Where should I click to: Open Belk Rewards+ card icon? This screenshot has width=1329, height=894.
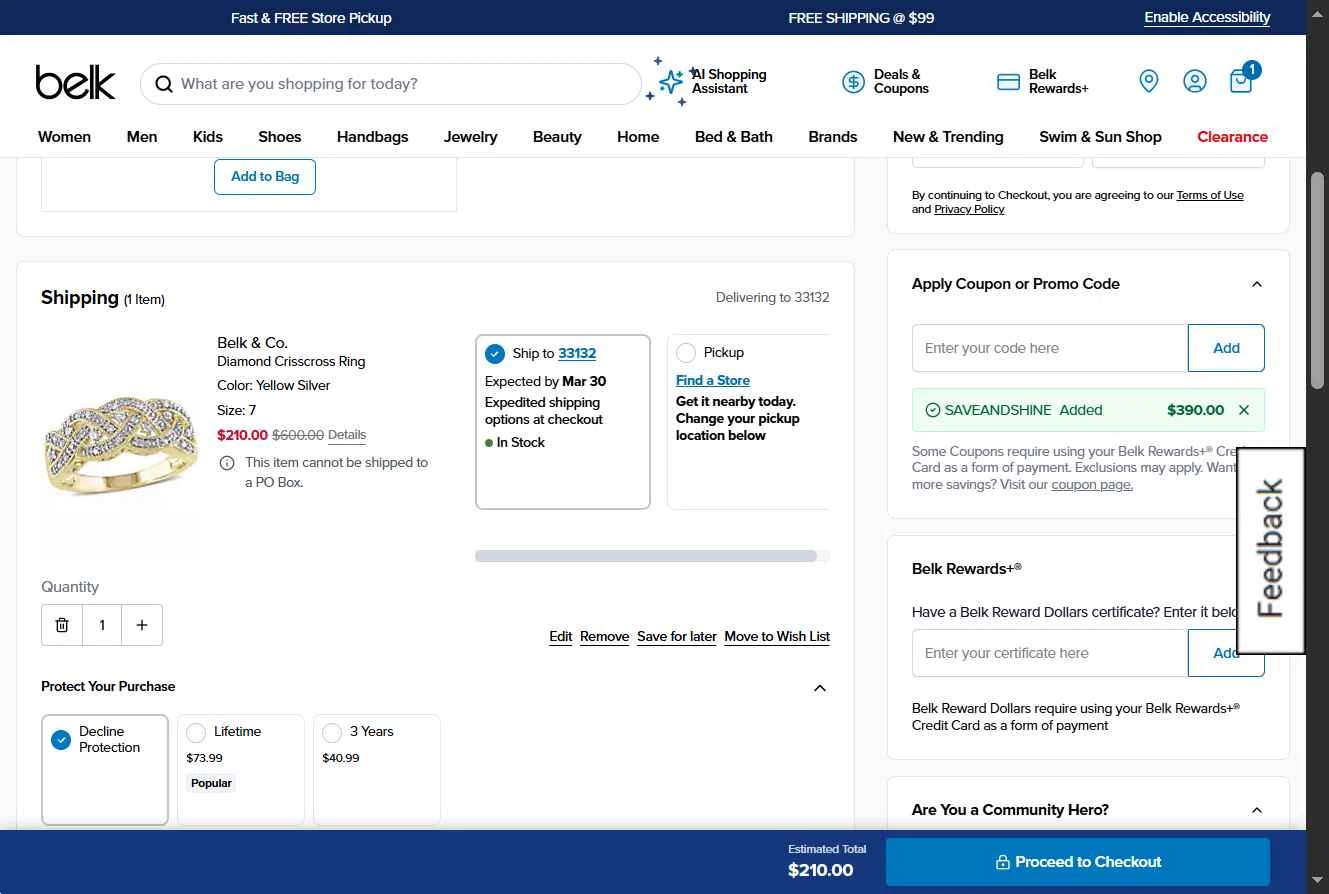pyautogui.click(x=1008, y=82)
